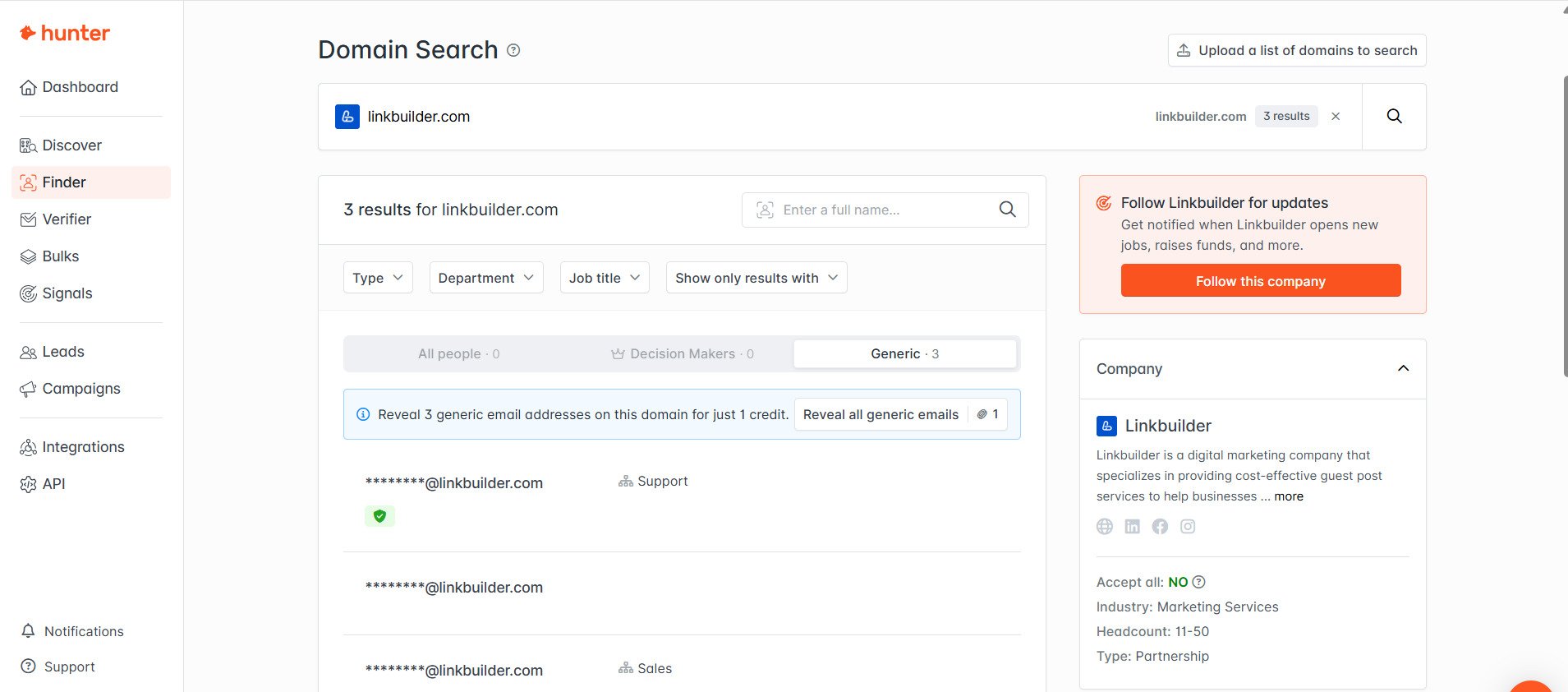Click the linkbuilder.com domain search field
Image resolution: width=1568 pixels, height=692 pixels.
[x=839, y=117]
